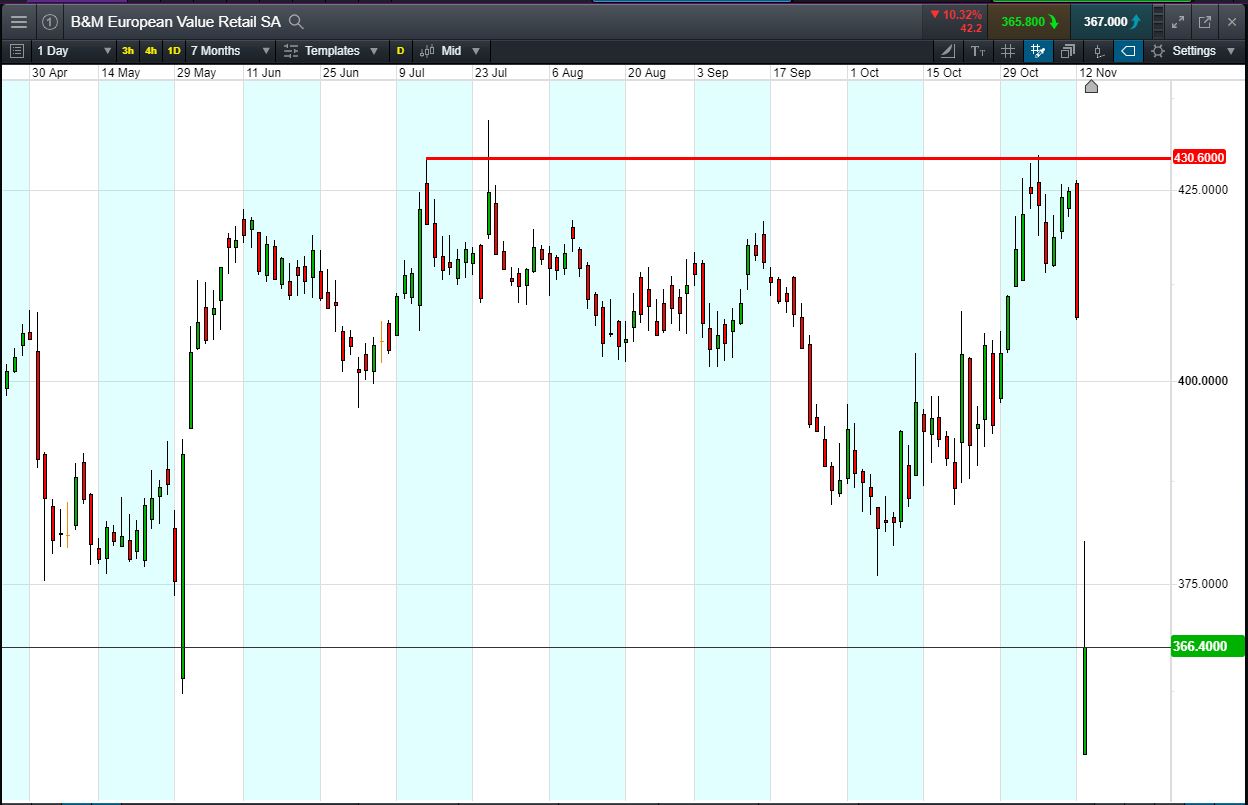Click the 425.0000 price axis label

[1201, 190]
